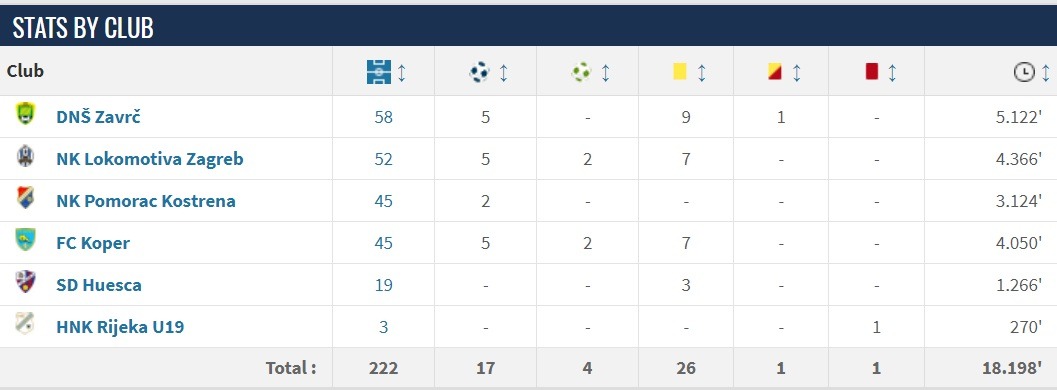Sort by goals using sort arrows
Image resolution: width=1057 pixels, height=390 pixels.
(503, 72)
